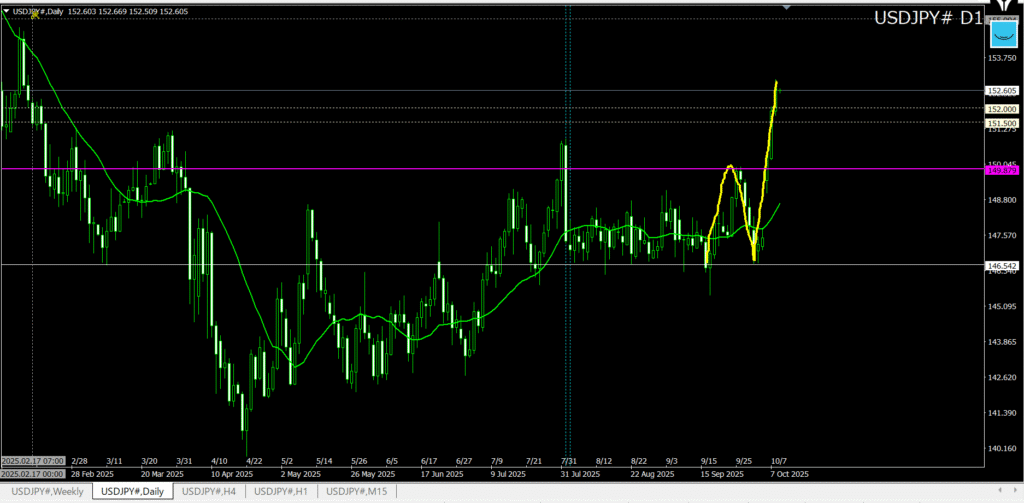The width and height of the screenshot is (1024, 503).
Task: Click the 7/31 date on the time axis
Action: coord(568,461)
